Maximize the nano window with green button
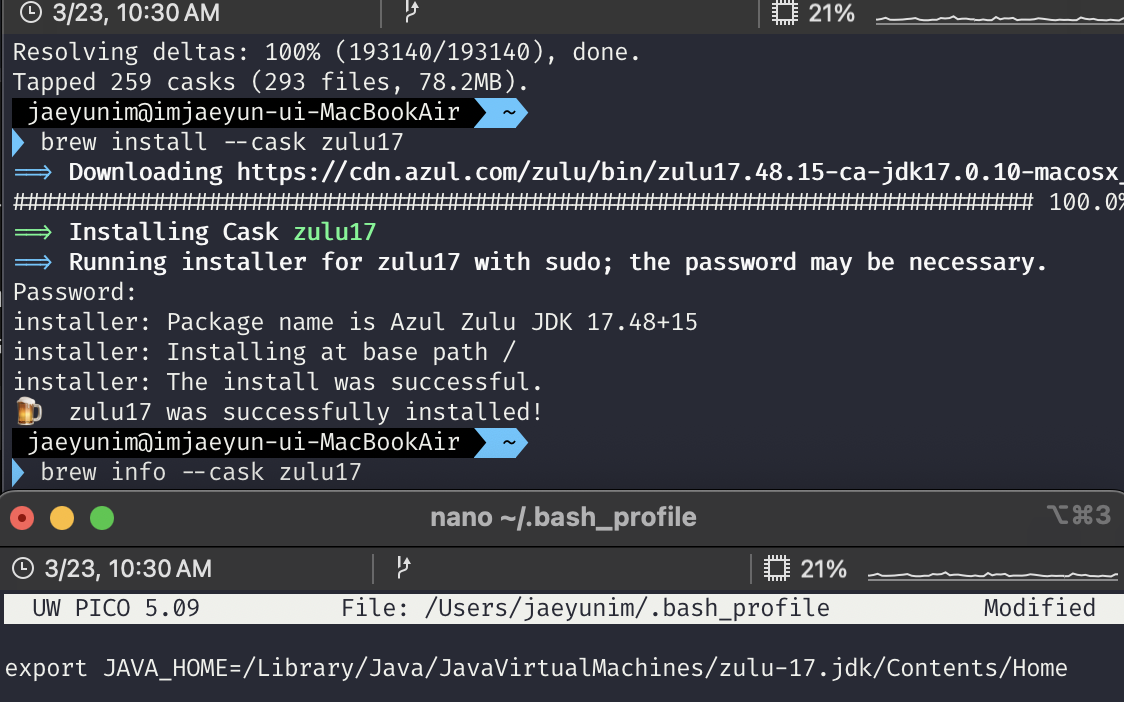Screen dimensions: 1124x702 coord(102,518)
